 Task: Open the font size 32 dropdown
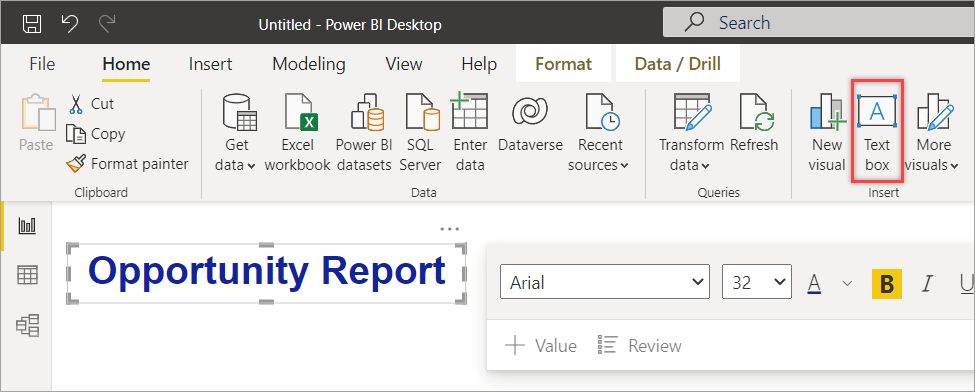757,283
